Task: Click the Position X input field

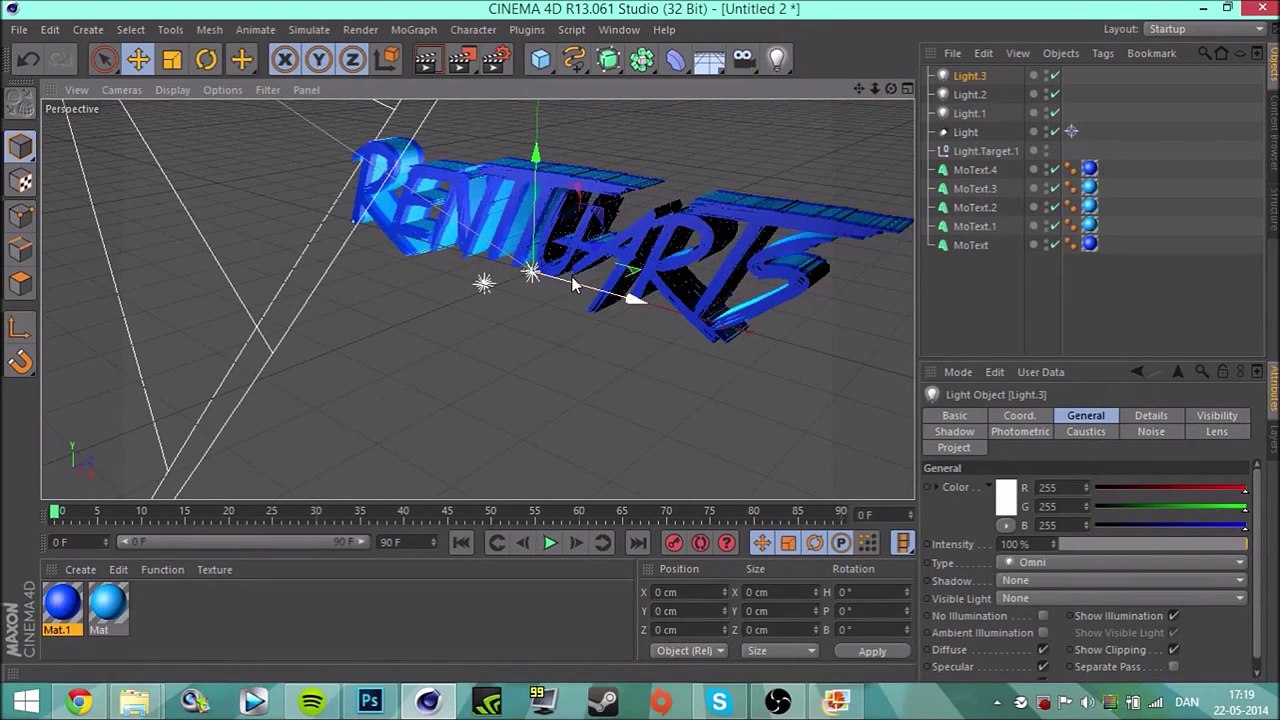Action: coord(690,592)
